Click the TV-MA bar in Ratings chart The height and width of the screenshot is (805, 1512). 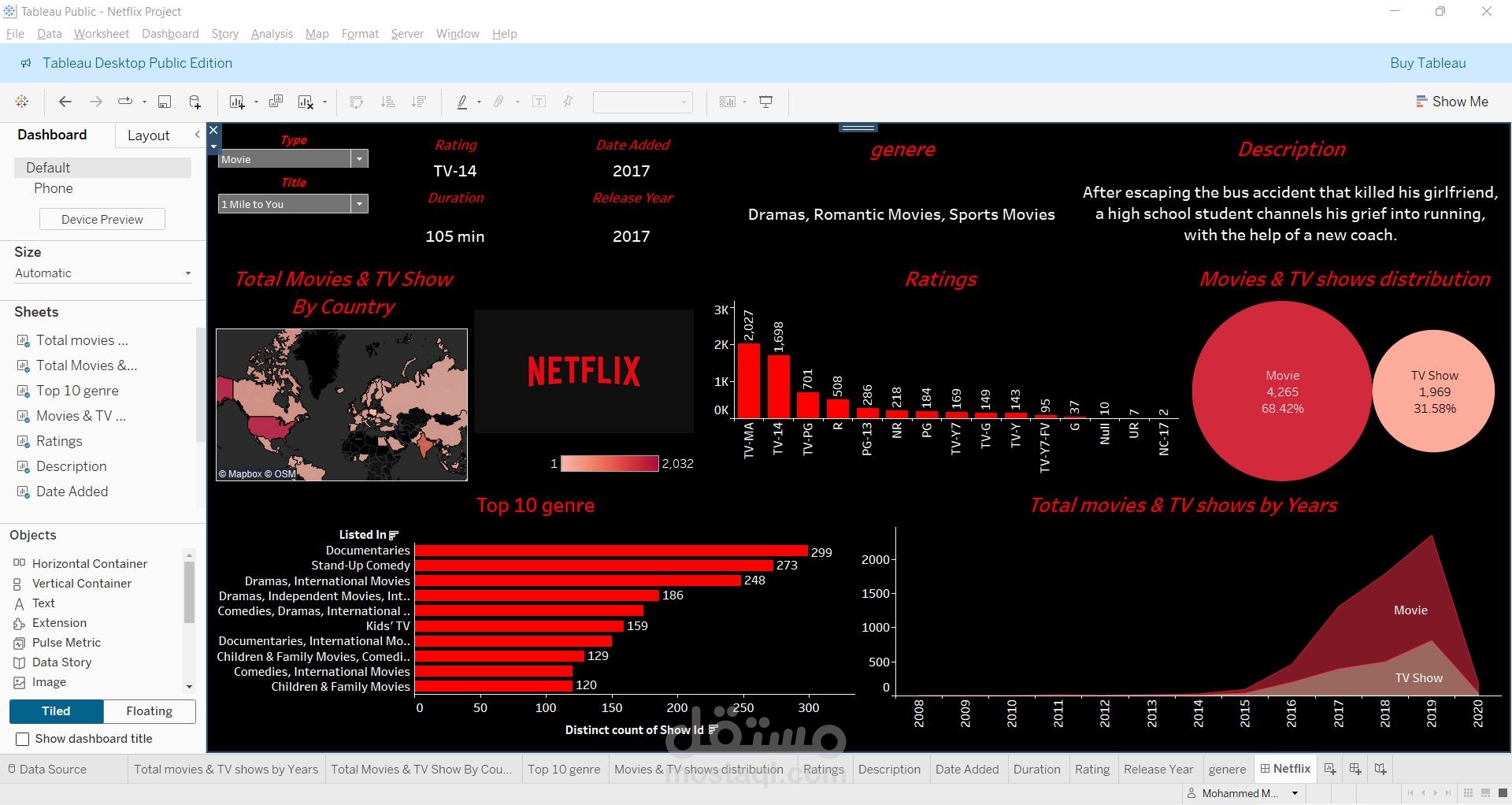749,380
